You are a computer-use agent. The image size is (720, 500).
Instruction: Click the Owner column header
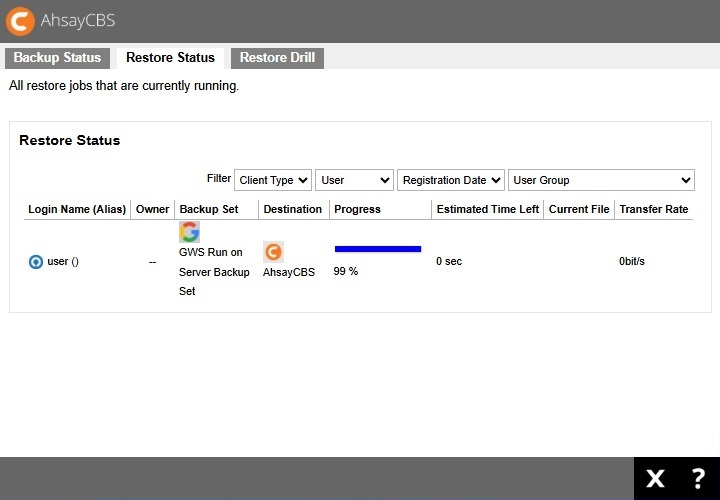tap(152, 209)
